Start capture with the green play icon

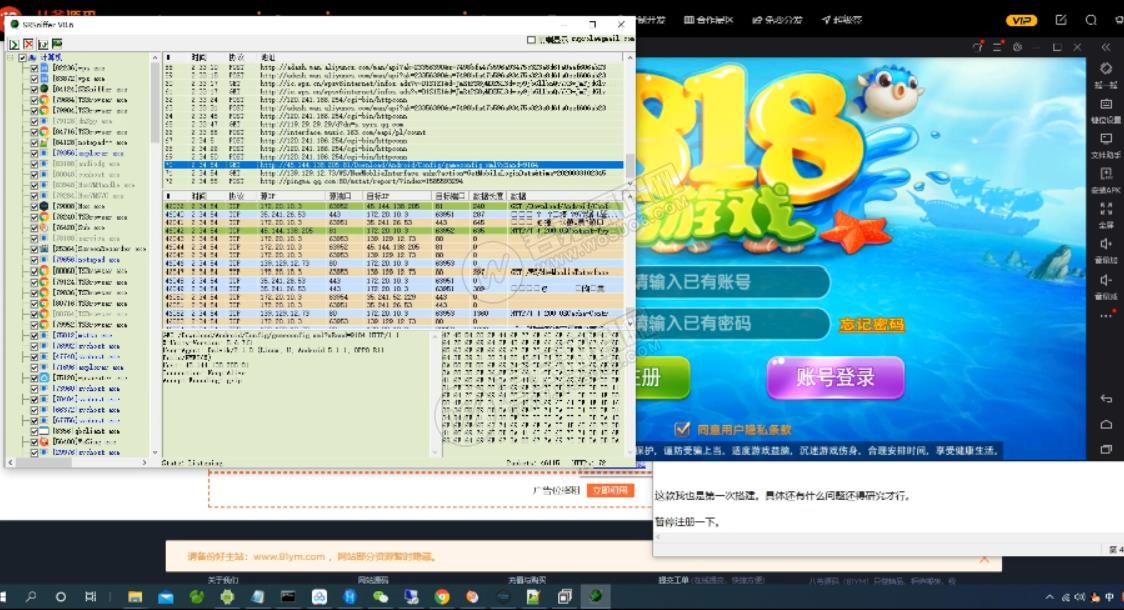coord(14,44)
